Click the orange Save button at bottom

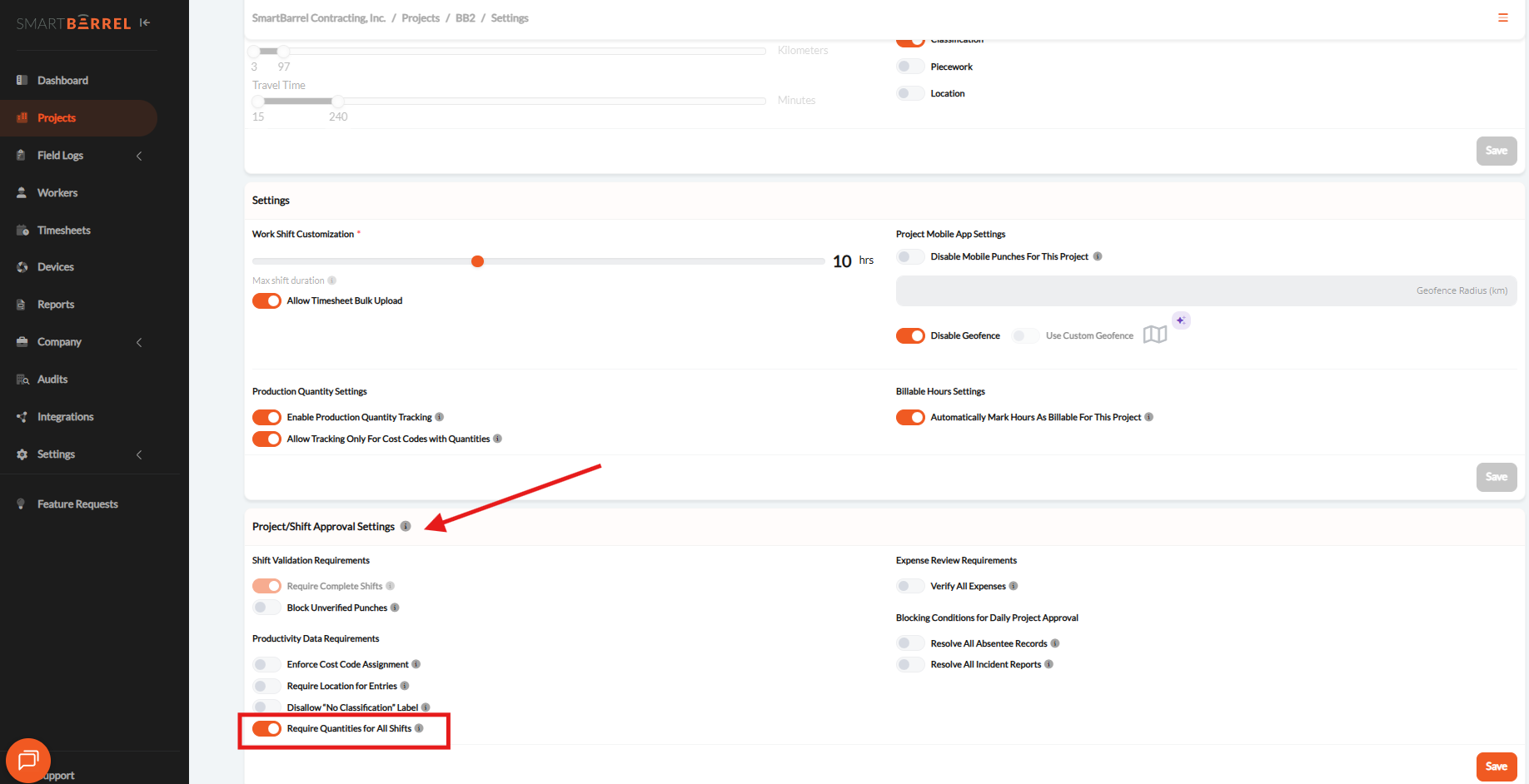point(1496,767)
